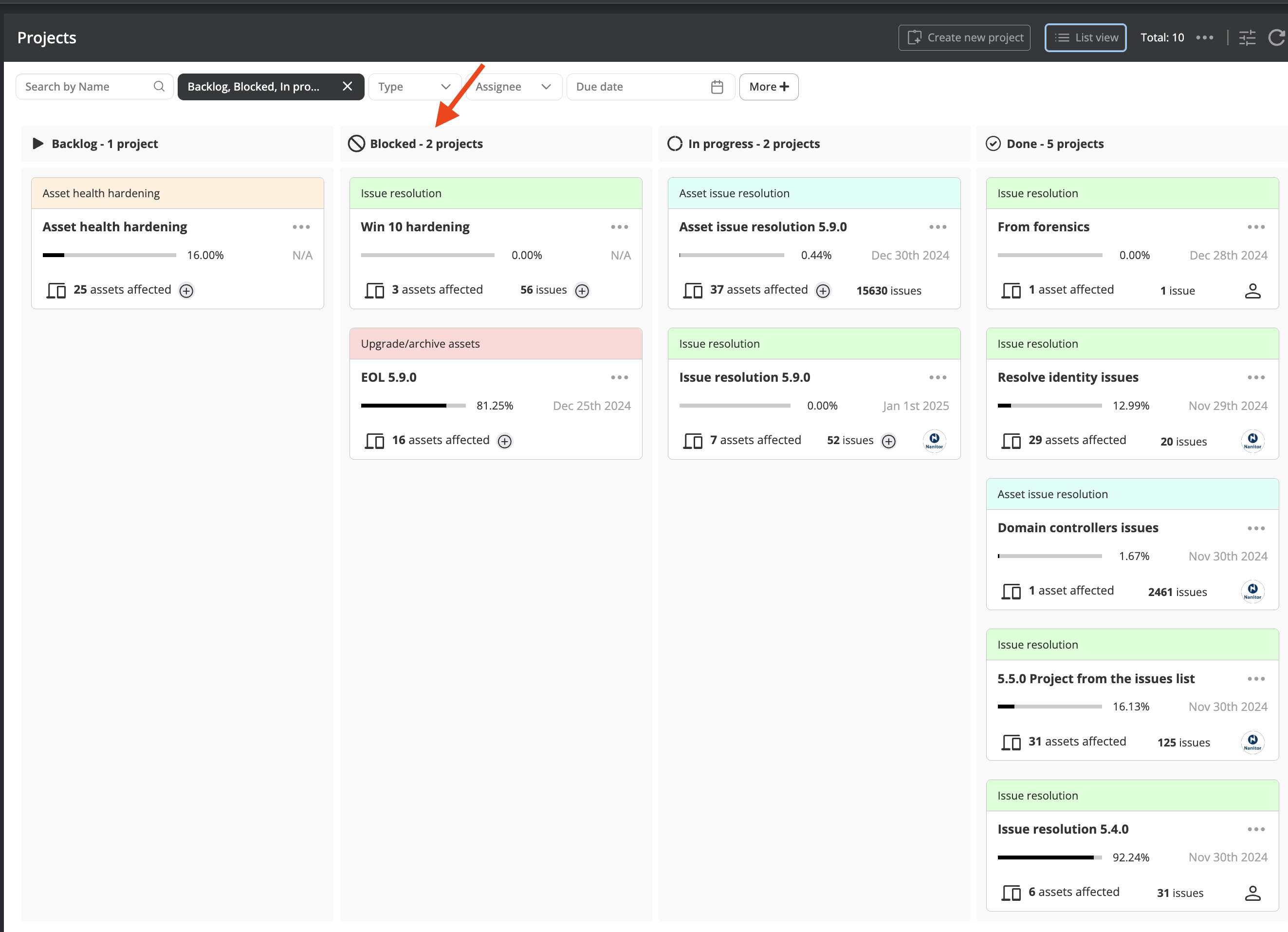Click the Search by Name field
This screenshot has height=932, width=1288.
coord(85,87)
